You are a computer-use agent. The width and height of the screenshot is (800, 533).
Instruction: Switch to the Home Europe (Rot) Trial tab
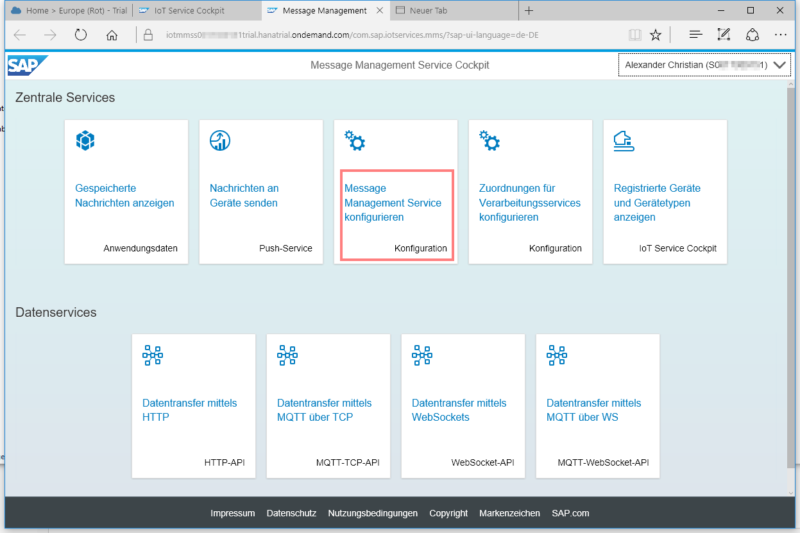[69, 10]
